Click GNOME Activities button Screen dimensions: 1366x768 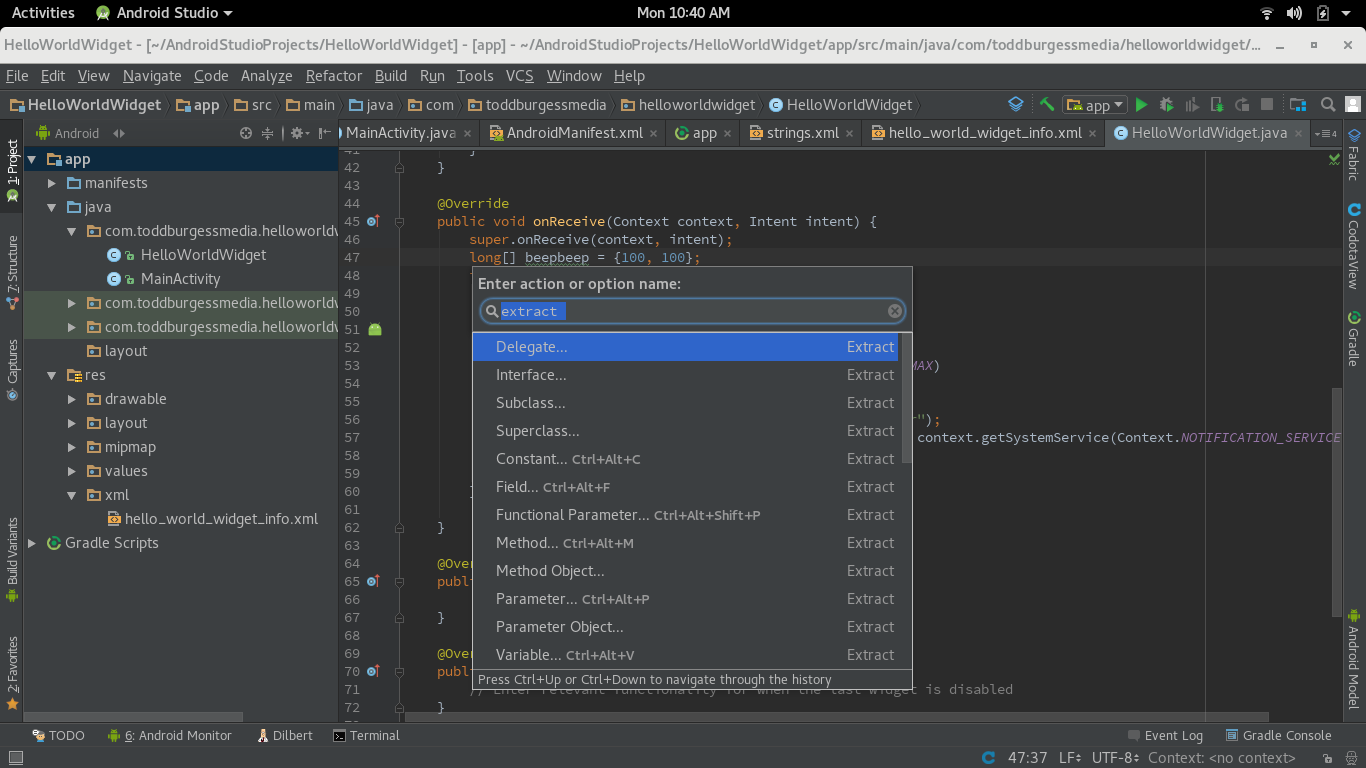pos(43,13)
